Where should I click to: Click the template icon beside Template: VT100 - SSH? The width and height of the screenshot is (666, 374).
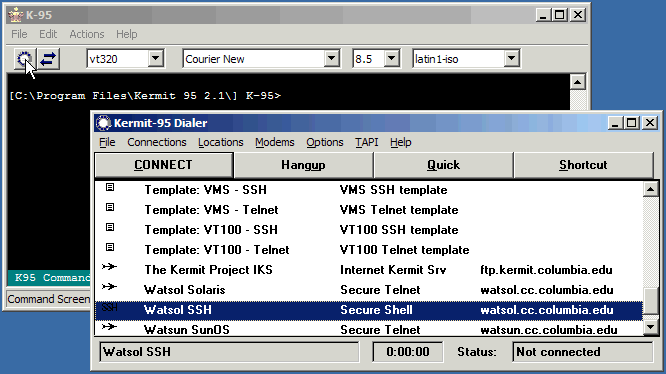tap(110, 227)
